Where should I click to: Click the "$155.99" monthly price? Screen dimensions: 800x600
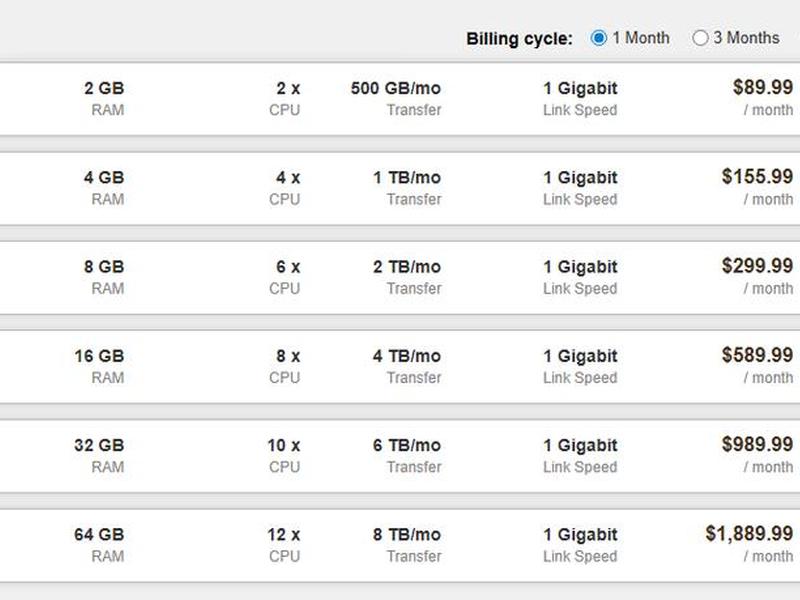click(x=758, y=177)
